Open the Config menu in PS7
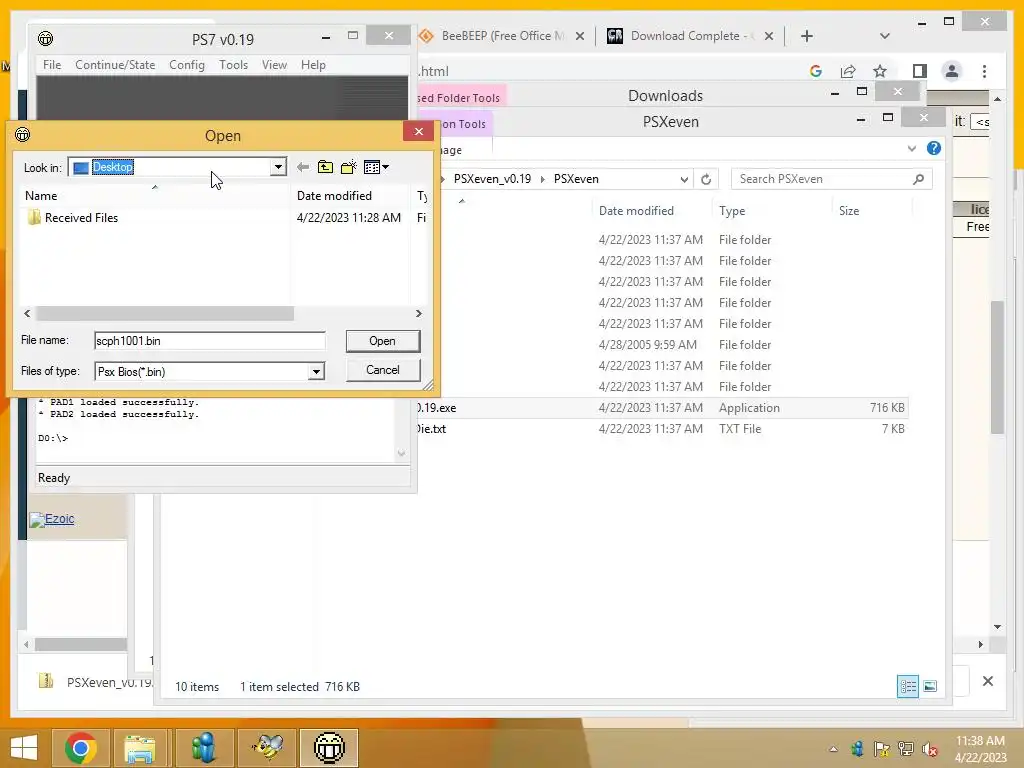This screenshot has height=768, width=1024. click(x=187, y=65)
